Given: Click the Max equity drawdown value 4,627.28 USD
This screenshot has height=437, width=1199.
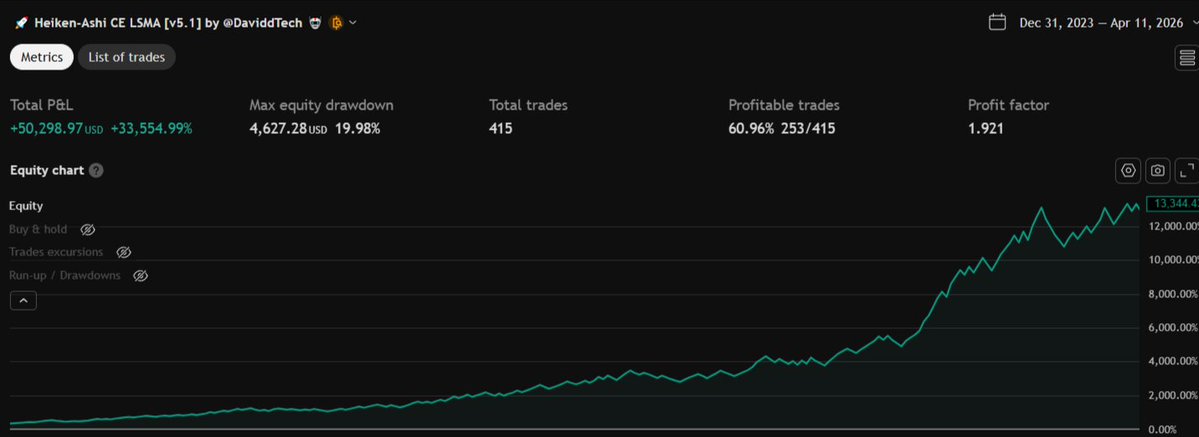Looking at the screenshot, I should (288, 129).
